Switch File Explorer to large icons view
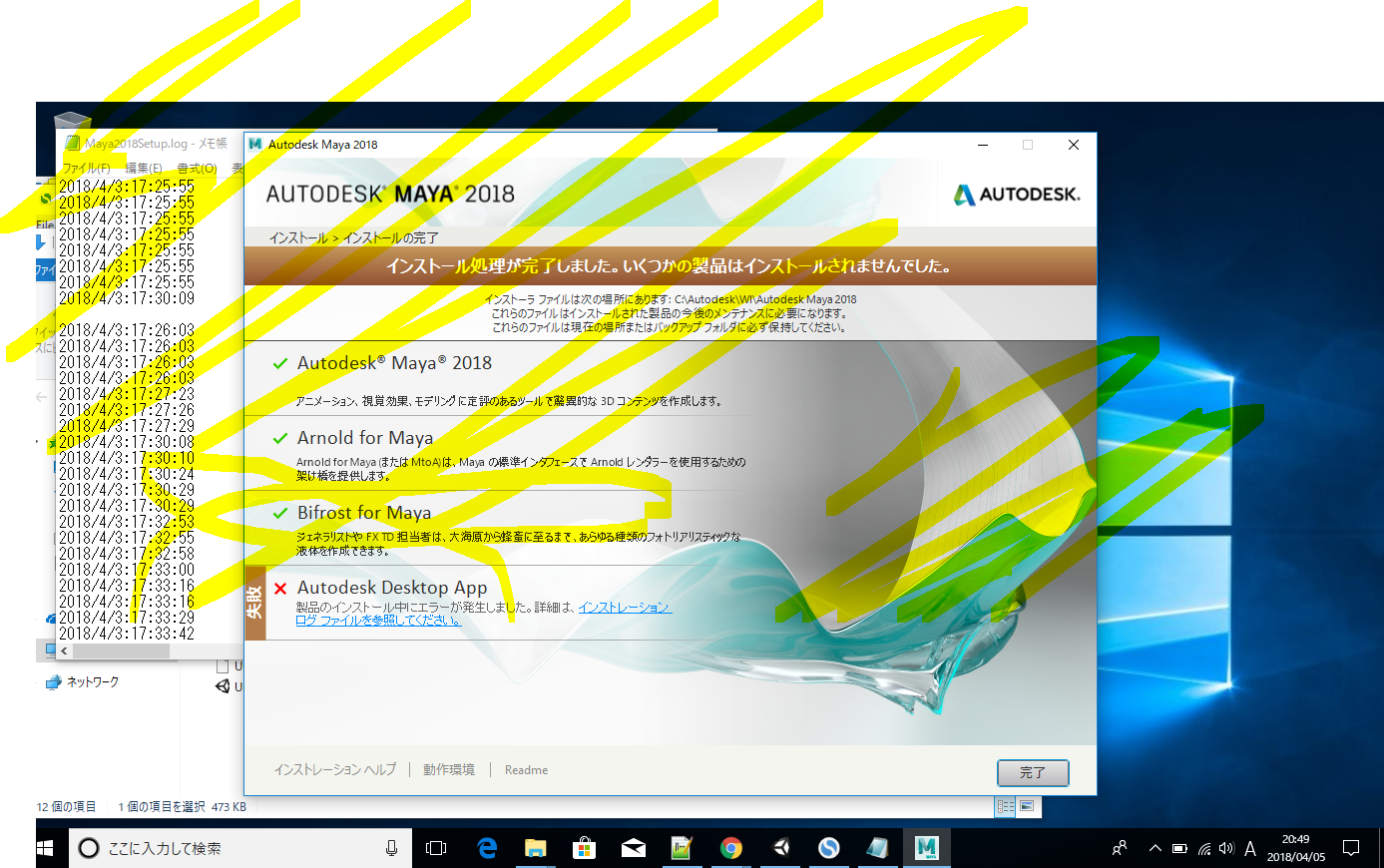The height and width of the screenshot is (868, 1384). (x=1027, y=806)
